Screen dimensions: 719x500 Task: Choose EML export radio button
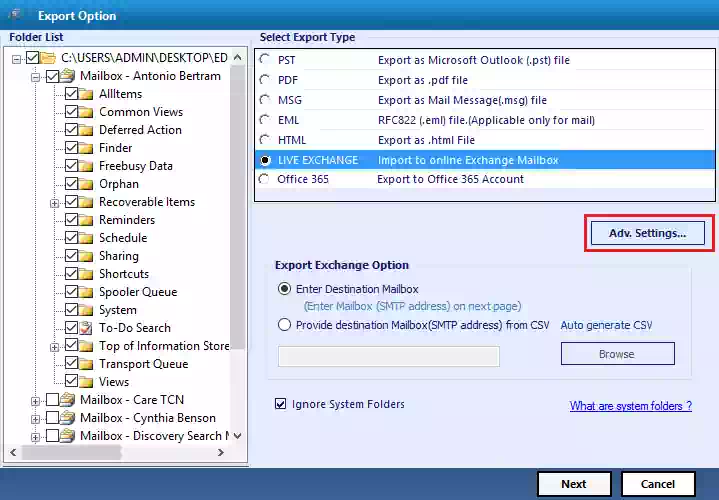click(x=265, y=120)
